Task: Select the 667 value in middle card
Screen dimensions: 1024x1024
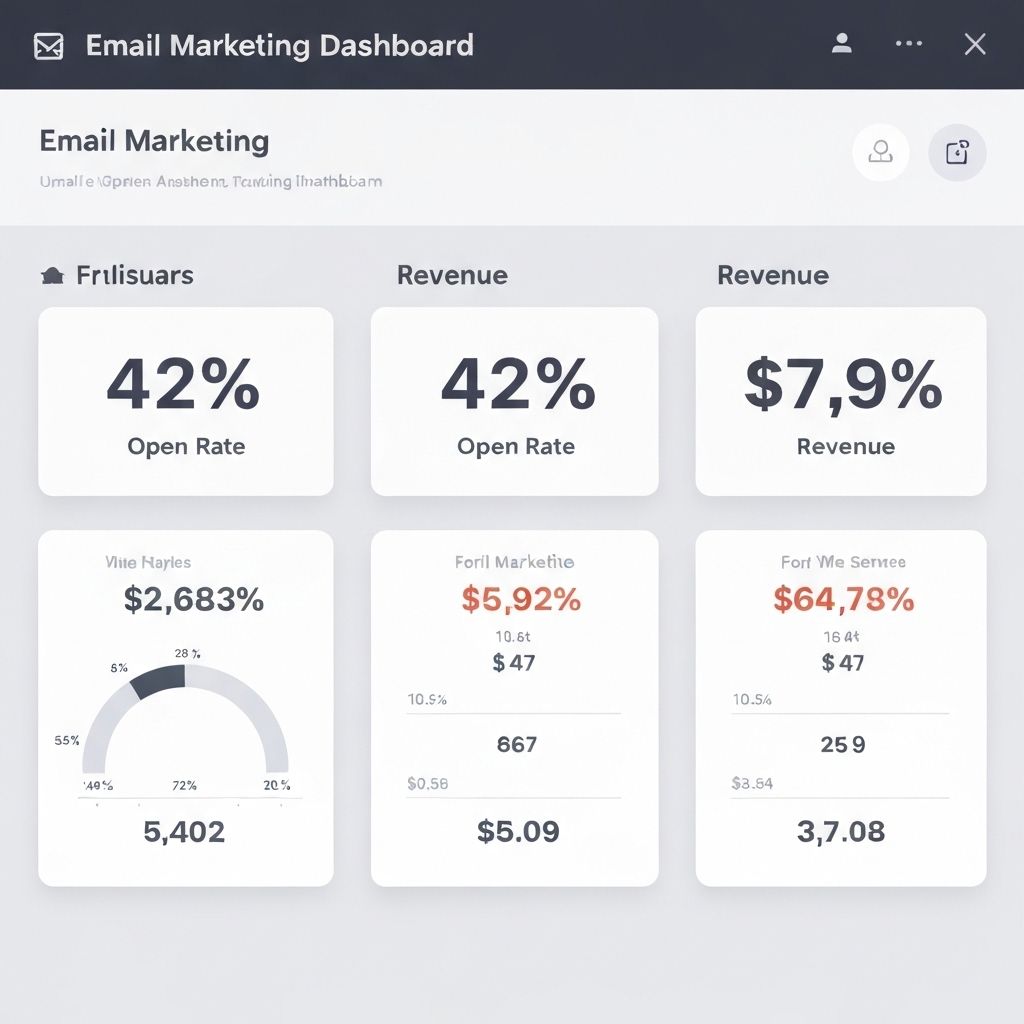Action: (517, 744)
